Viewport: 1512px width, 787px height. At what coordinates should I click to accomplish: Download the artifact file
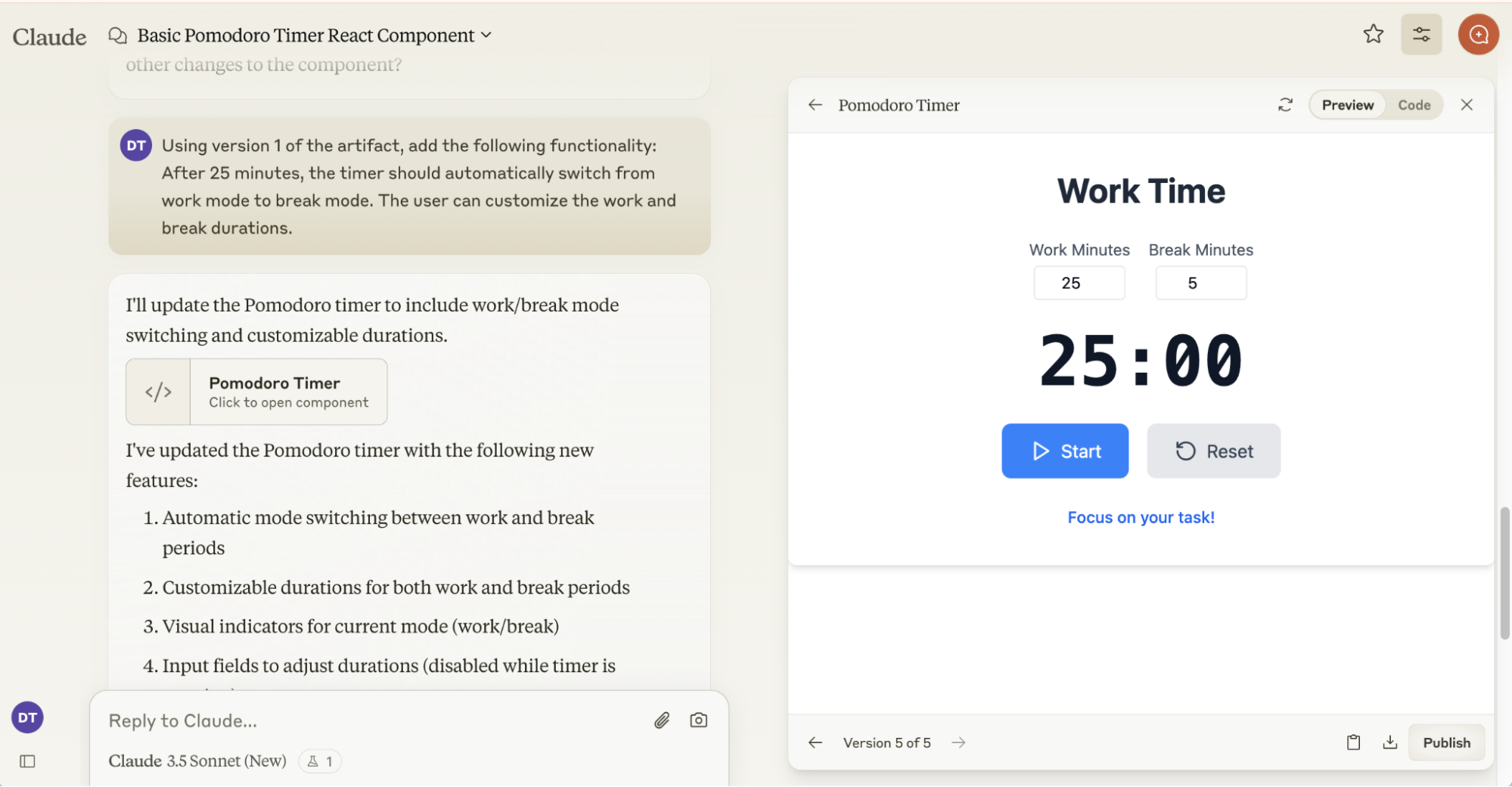(1389, 742)
